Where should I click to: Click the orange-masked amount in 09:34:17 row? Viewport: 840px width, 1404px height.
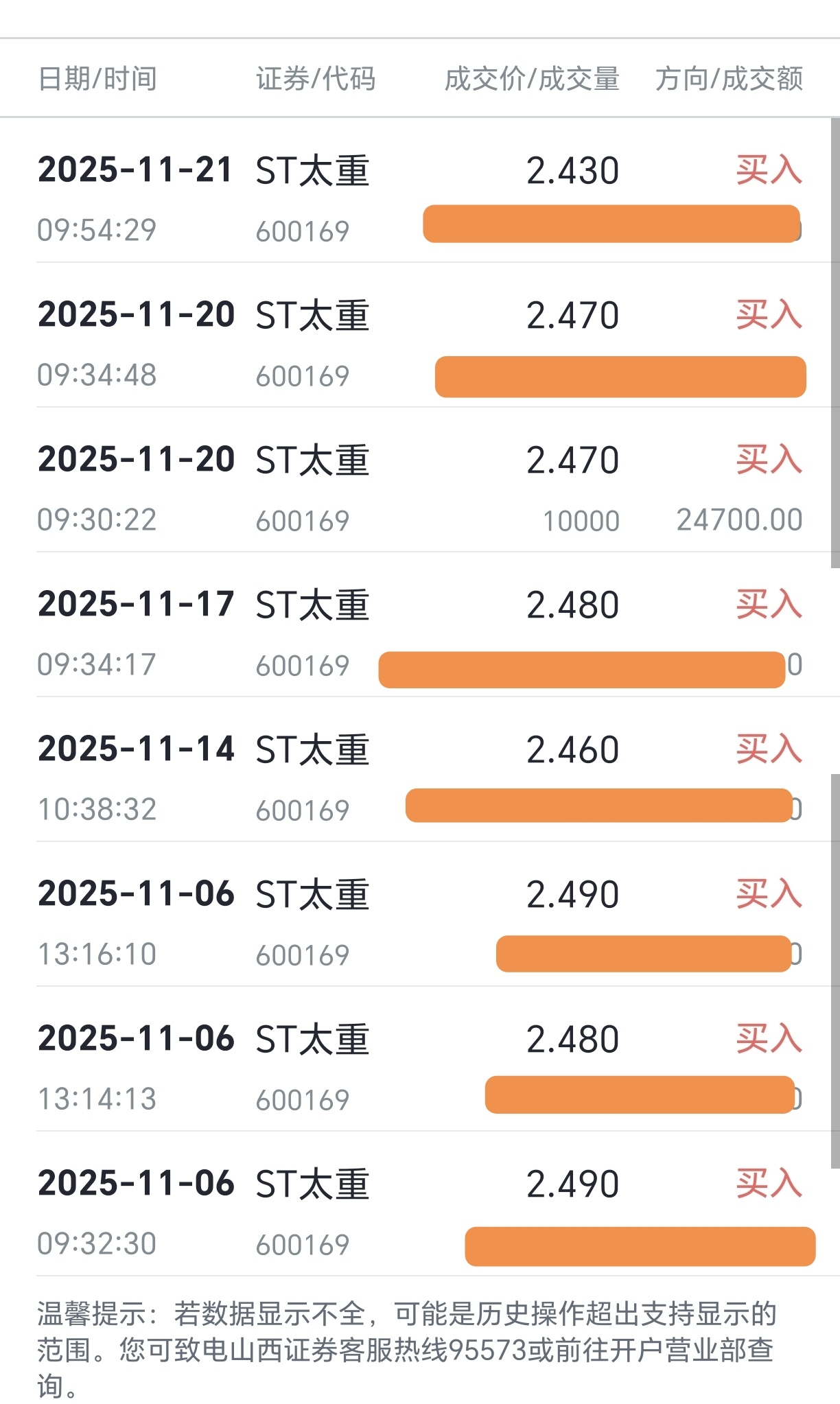(x=581, y=669)
